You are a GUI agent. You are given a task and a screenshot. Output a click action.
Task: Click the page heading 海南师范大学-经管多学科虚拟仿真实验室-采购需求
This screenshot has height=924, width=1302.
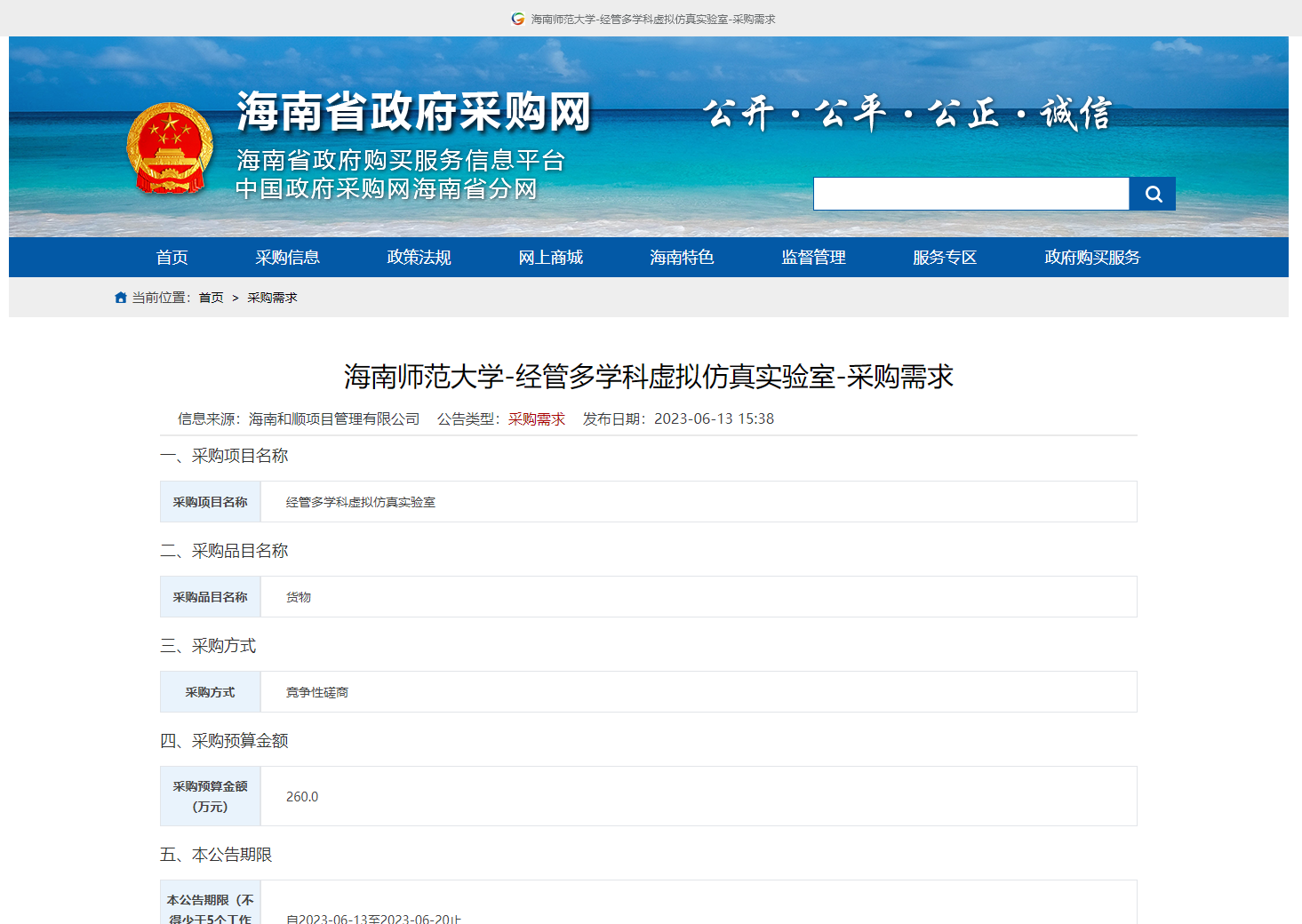coord(649,377)
